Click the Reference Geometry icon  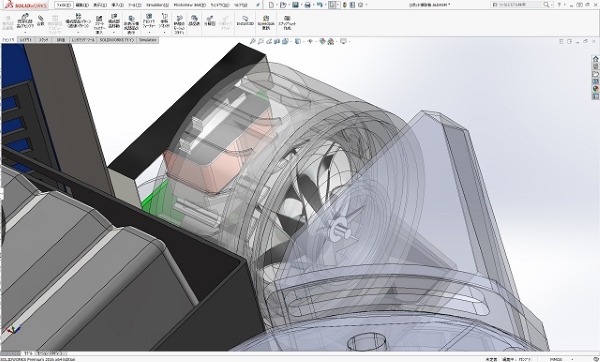pos(164,21)
